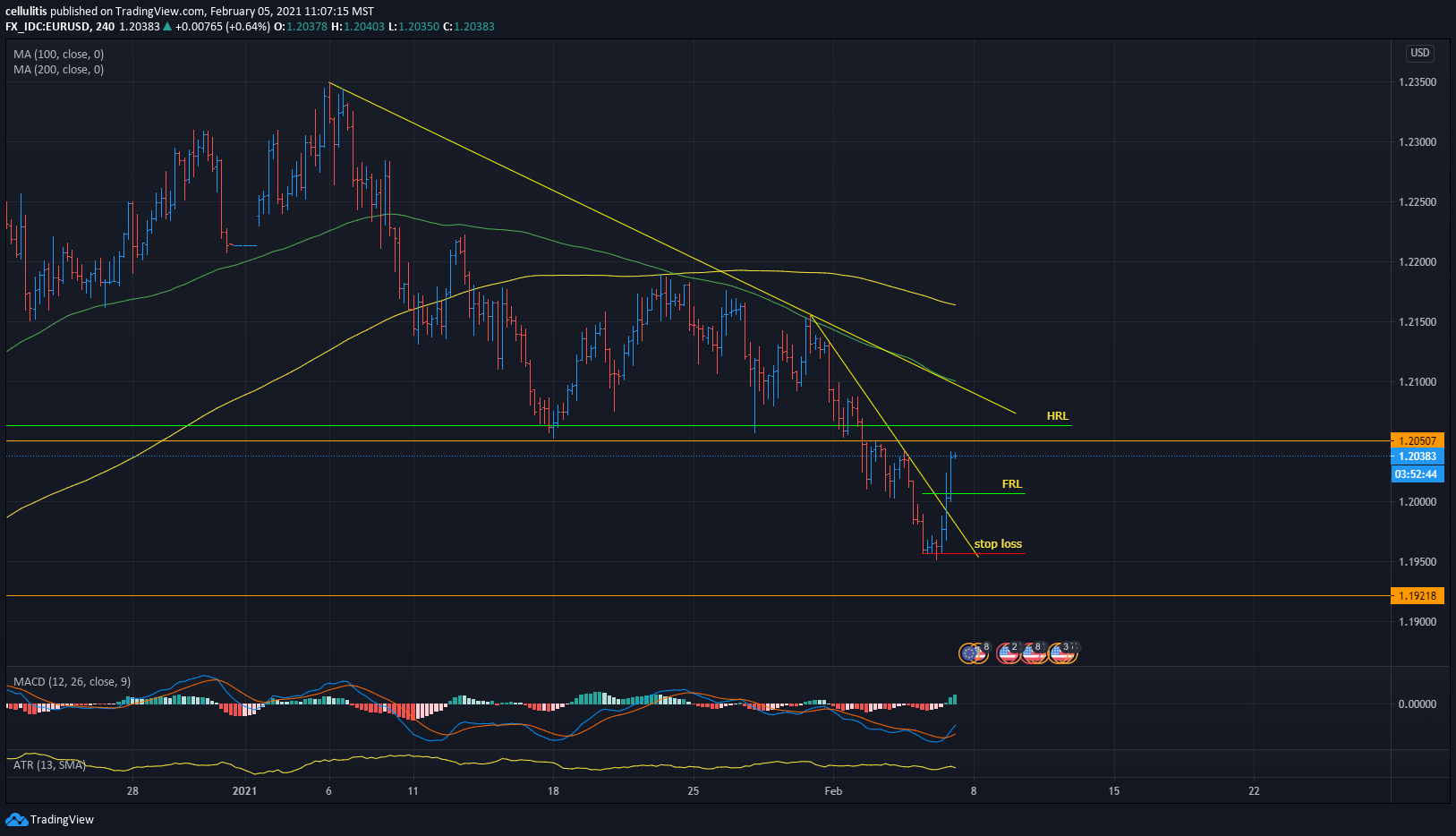Click the orange 1.19218 price label
This screenshot has width=1456, height=836.
1418,595
